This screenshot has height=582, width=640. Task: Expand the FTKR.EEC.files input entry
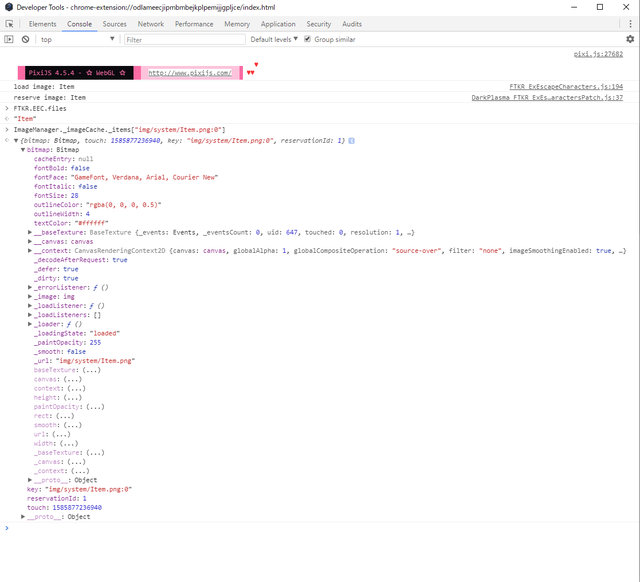7,108
